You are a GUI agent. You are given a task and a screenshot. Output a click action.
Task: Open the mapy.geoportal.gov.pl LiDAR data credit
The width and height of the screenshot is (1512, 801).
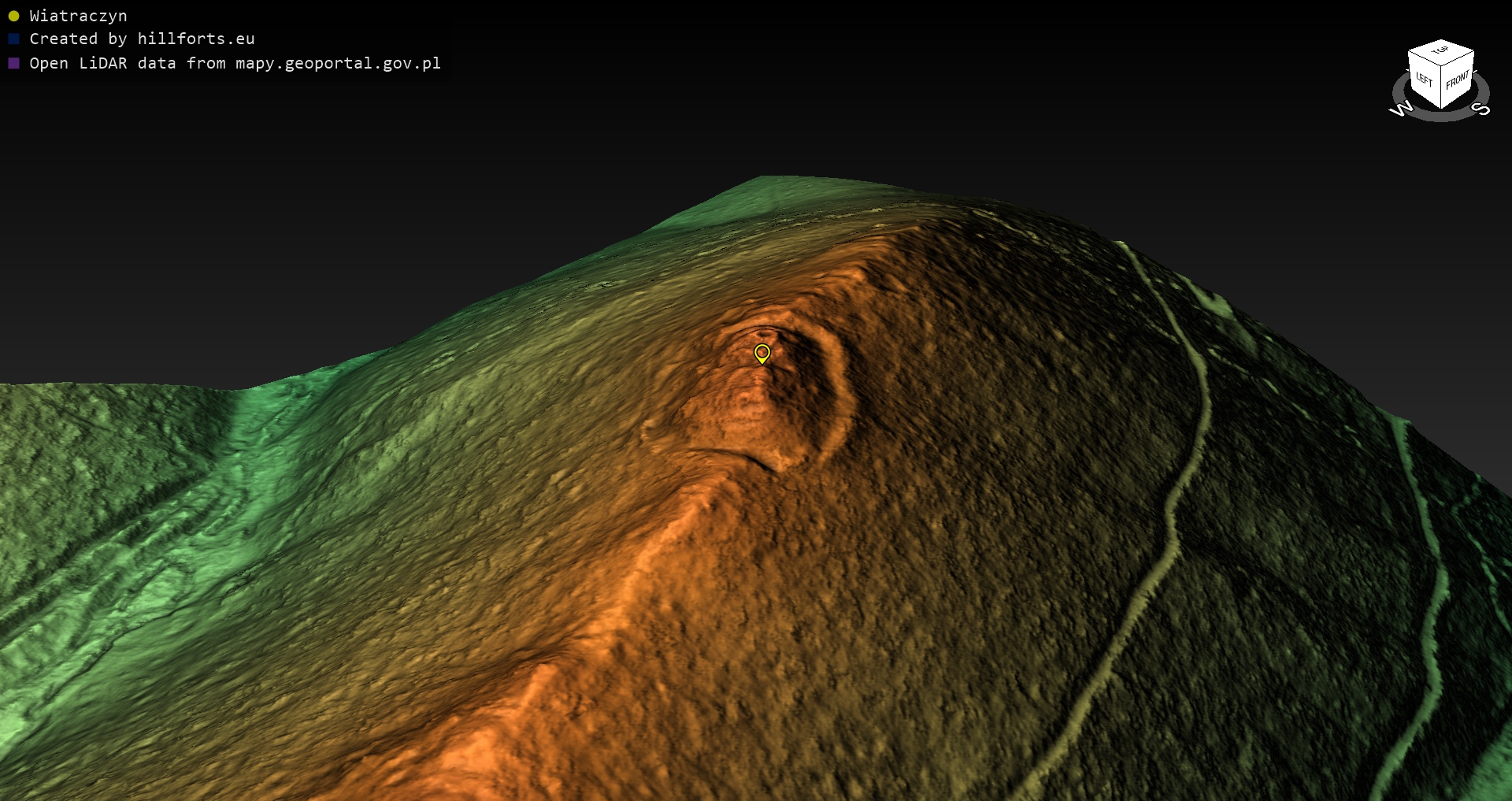235,63
